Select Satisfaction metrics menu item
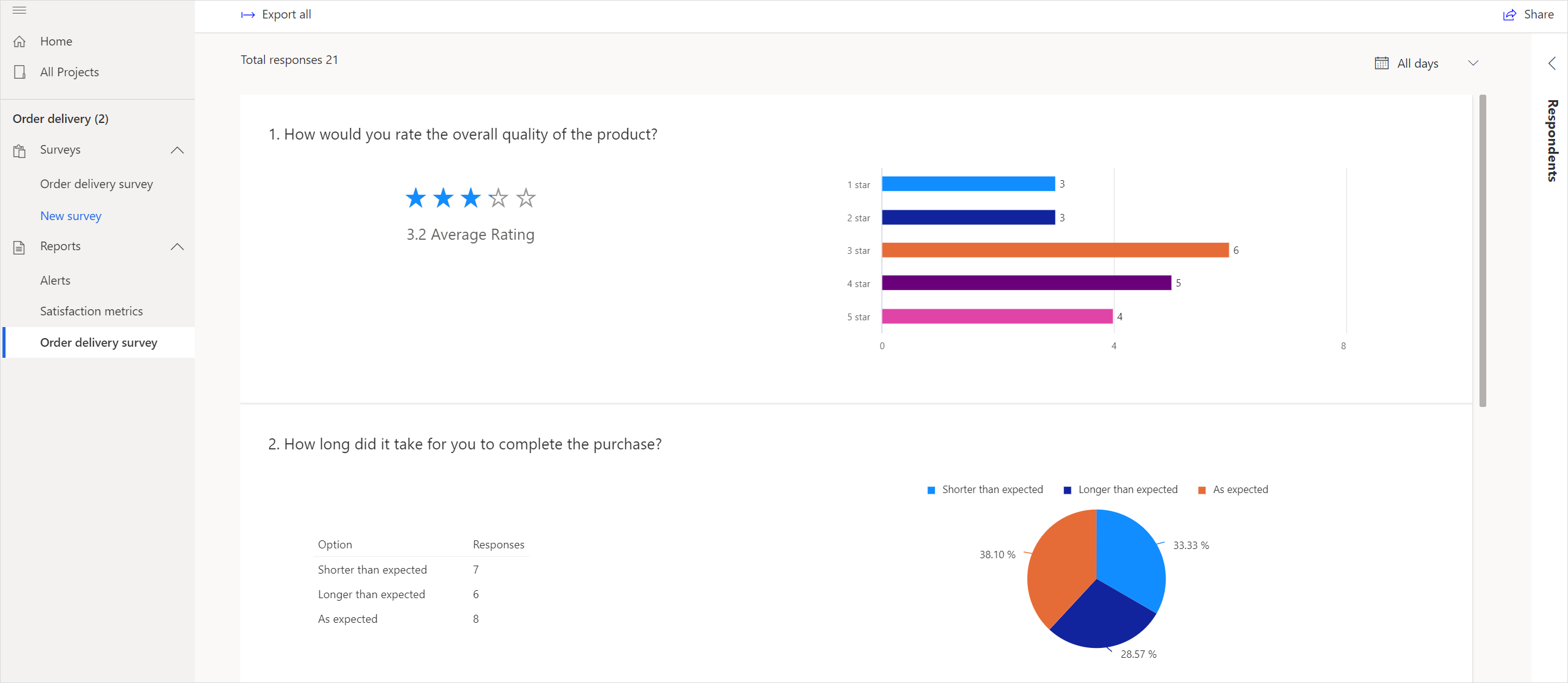The image size is (1568, 683). point(91,311)
